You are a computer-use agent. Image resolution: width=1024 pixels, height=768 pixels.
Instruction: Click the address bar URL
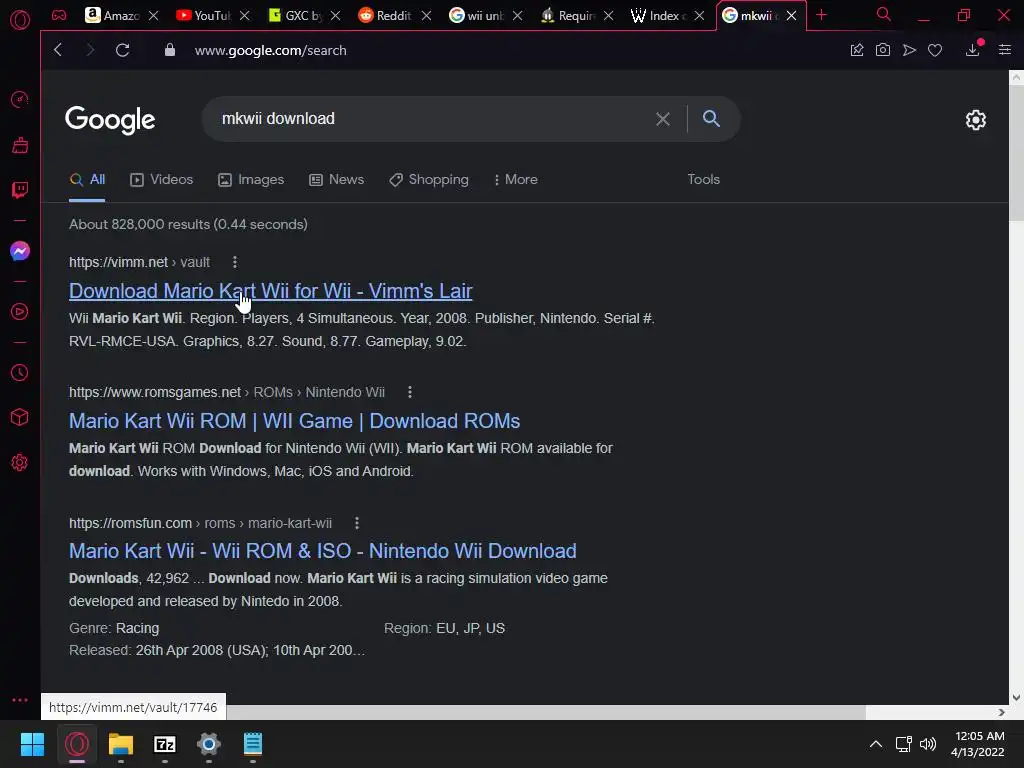(x=270, y=50)
